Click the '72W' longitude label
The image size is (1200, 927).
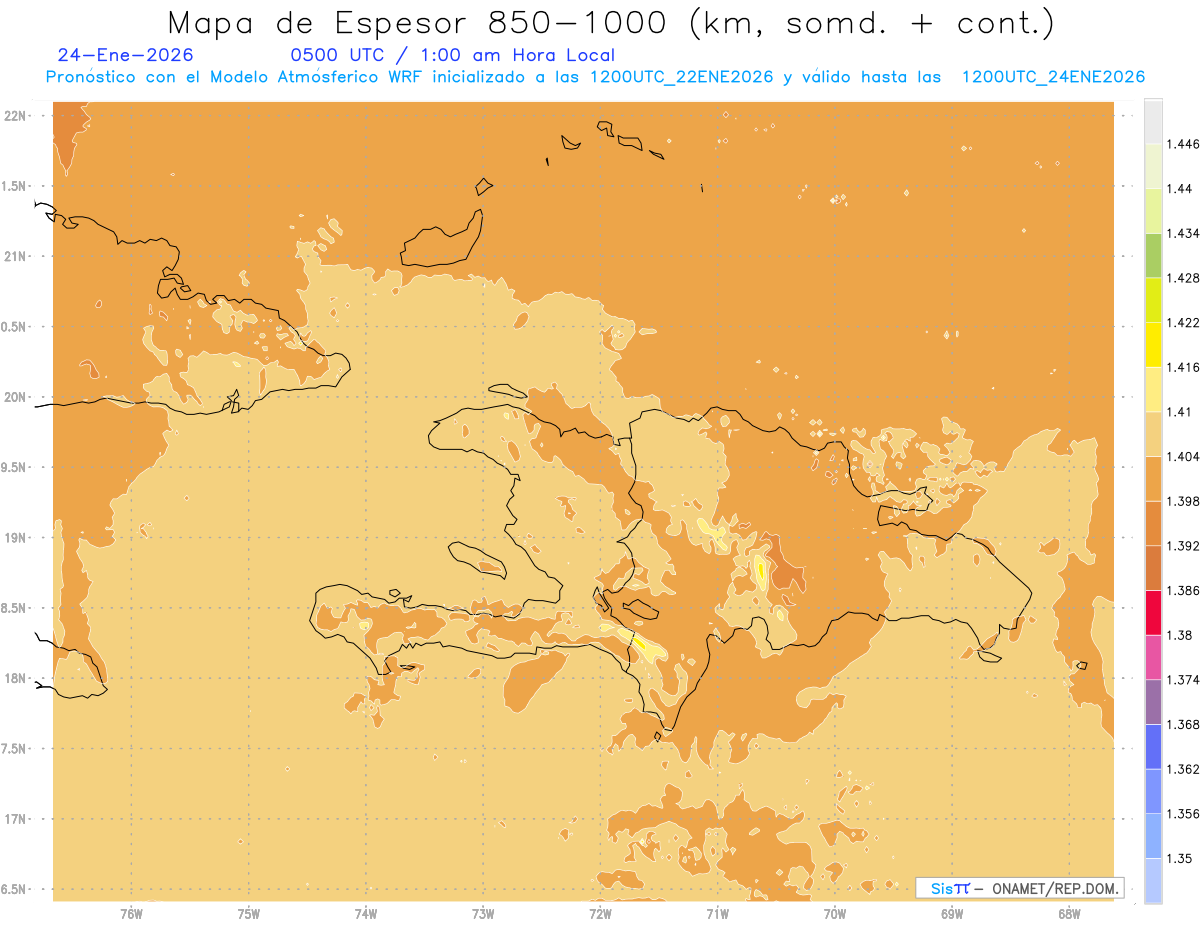[x=600, y=914]
